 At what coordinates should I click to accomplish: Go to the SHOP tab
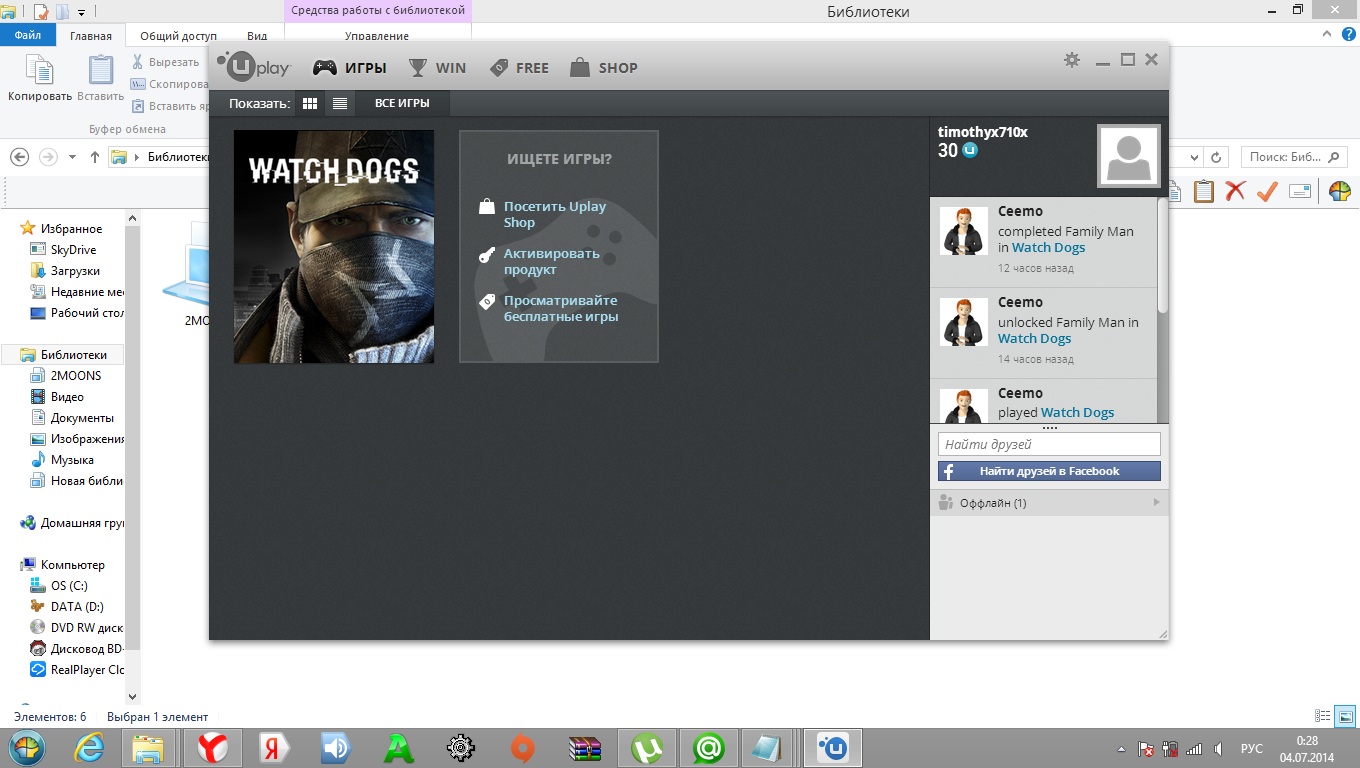(603, 68)
